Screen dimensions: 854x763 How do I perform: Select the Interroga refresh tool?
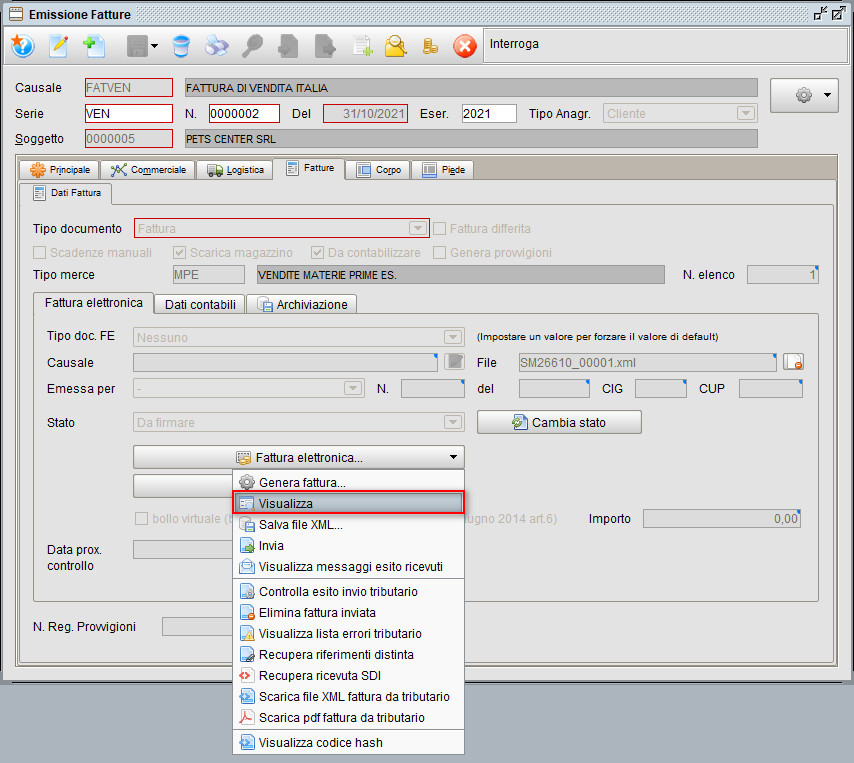(x=22, y=46)
